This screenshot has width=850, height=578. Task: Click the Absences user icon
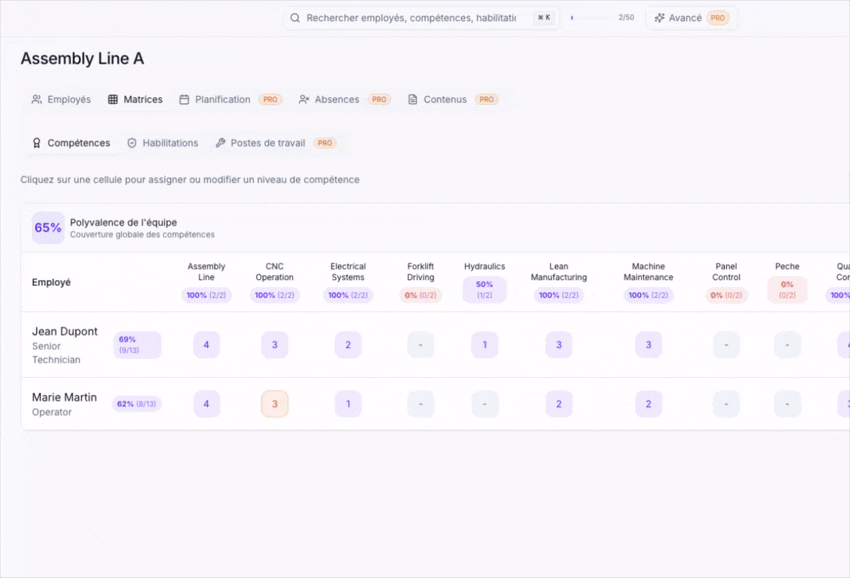pos(304,100)
